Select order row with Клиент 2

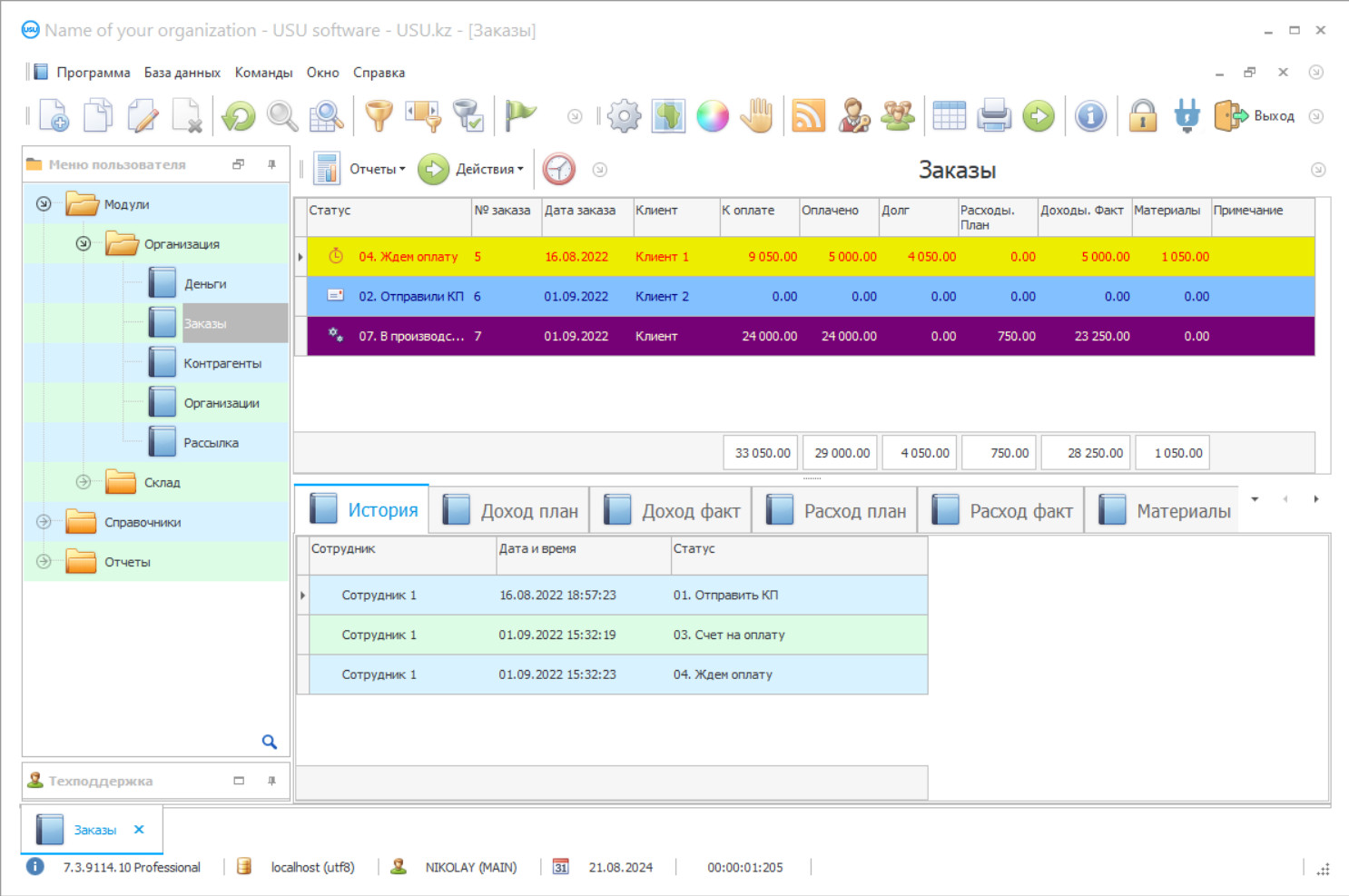coord(661,297)
